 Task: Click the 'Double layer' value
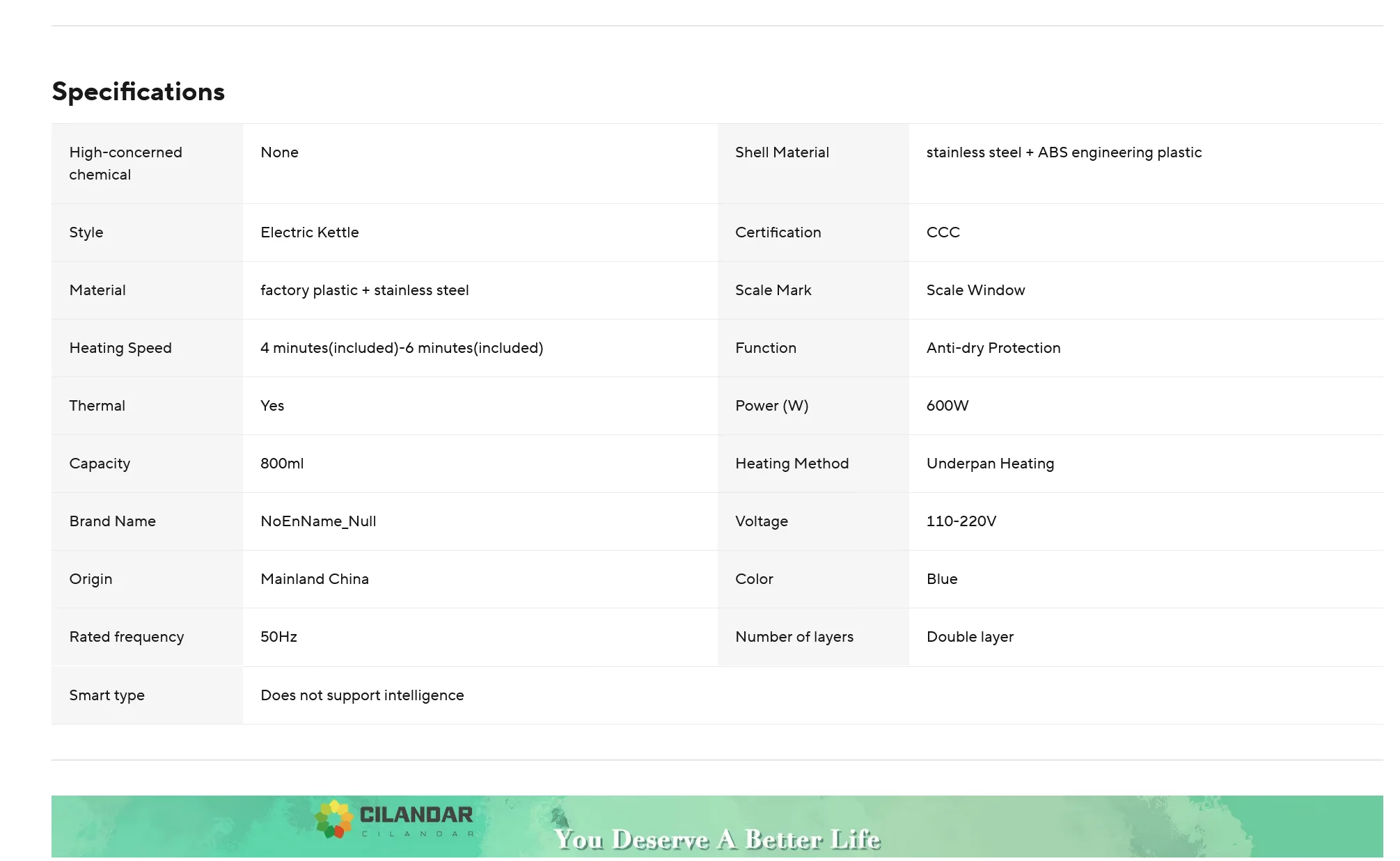coord(969,637)
